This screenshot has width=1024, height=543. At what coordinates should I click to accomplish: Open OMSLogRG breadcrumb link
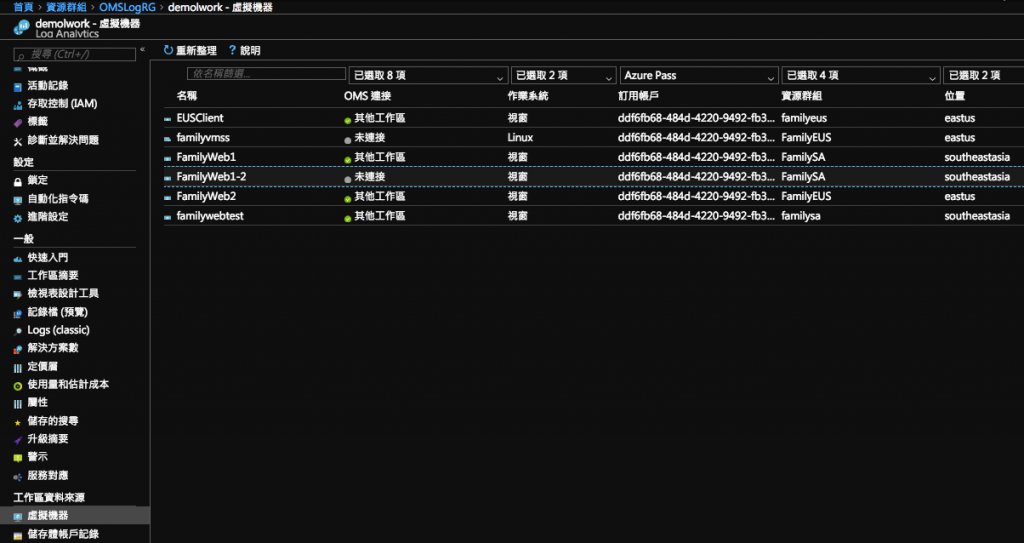[x=127, y=8]
